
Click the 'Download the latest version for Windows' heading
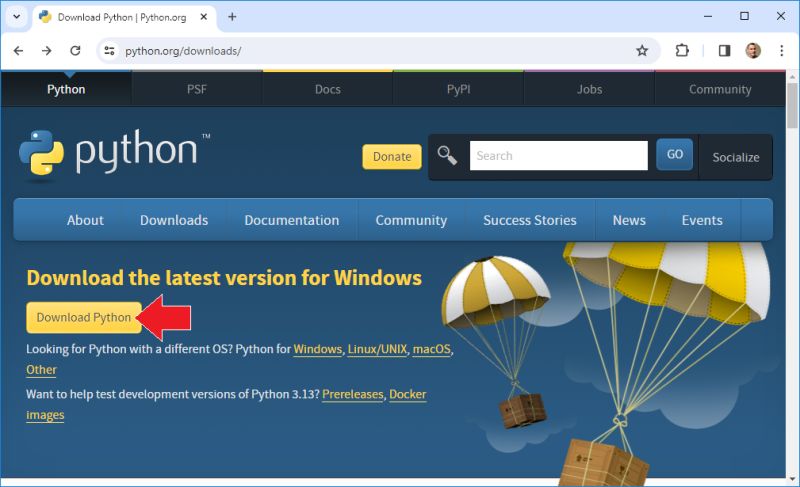pos(224,278)
